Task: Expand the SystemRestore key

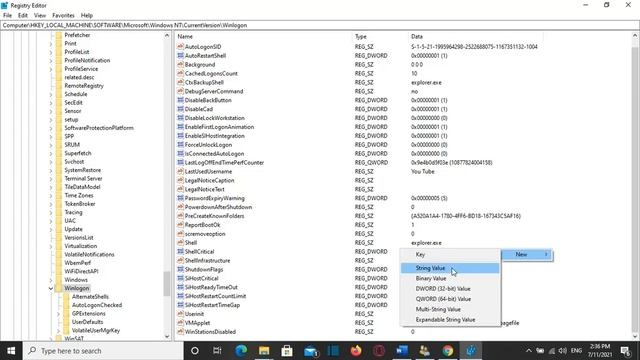Action: point(51,170)
